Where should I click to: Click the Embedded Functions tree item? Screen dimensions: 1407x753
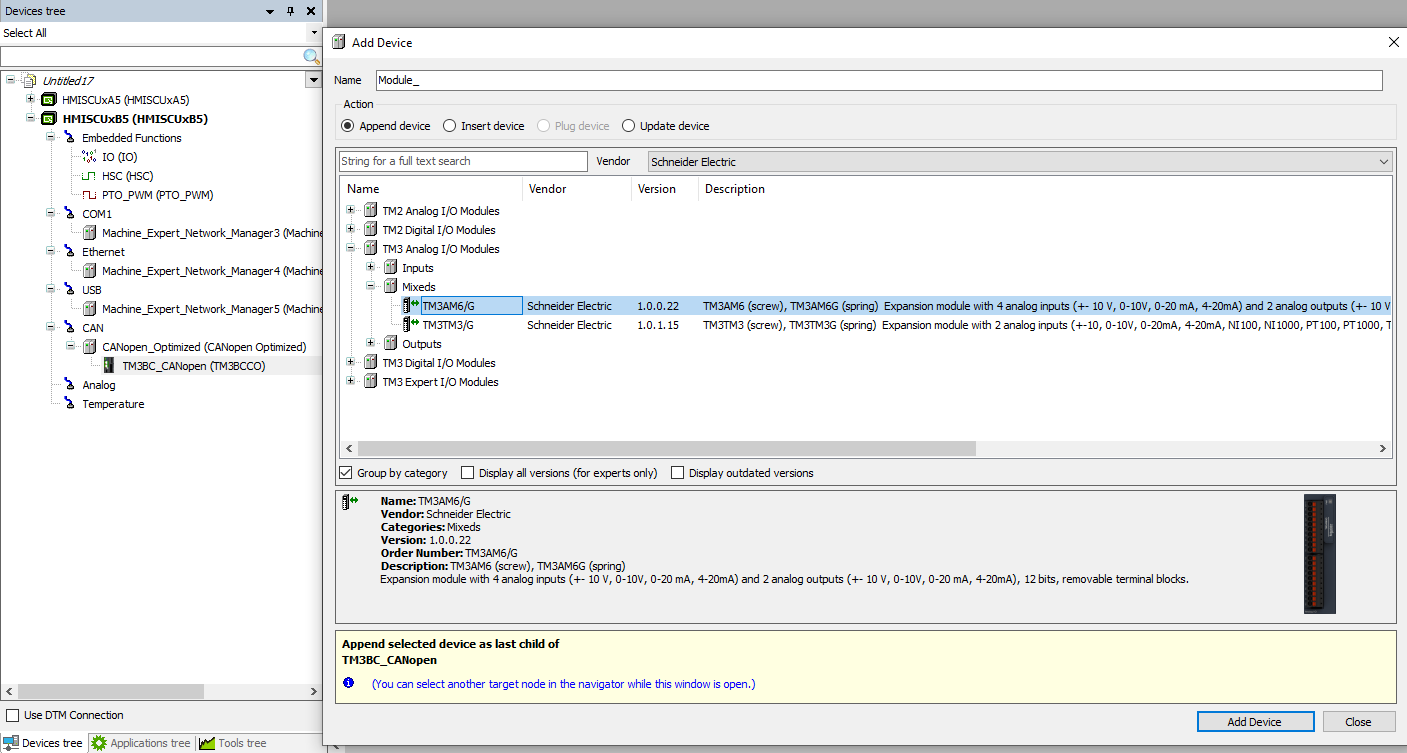pos(132,138)
